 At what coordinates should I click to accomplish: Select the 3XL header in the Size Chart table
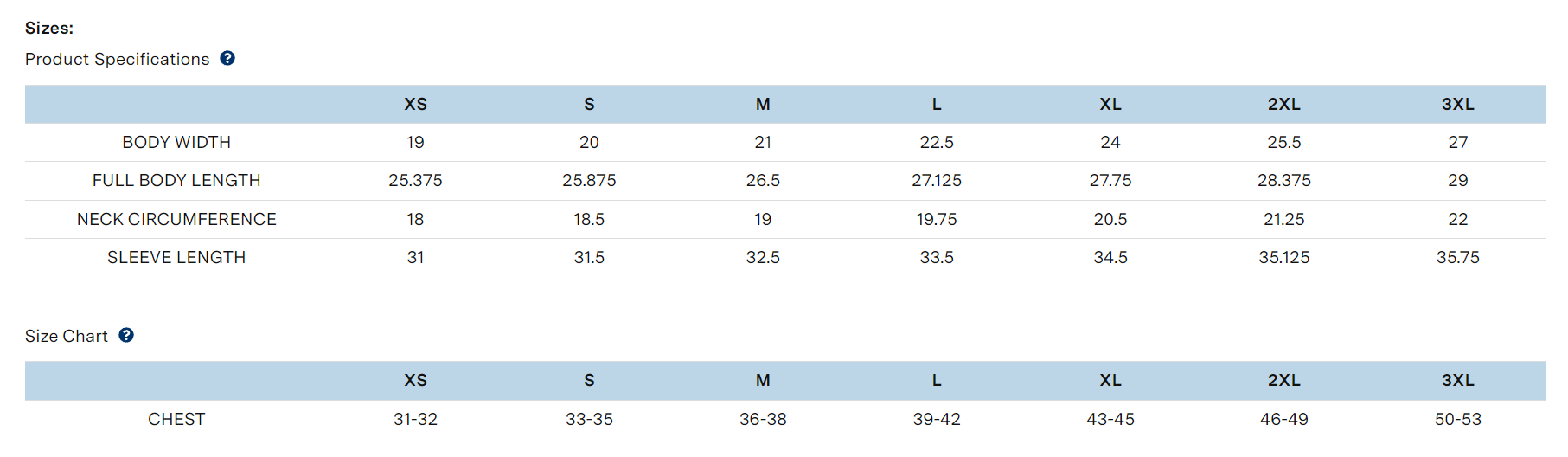pos(1457,380)
